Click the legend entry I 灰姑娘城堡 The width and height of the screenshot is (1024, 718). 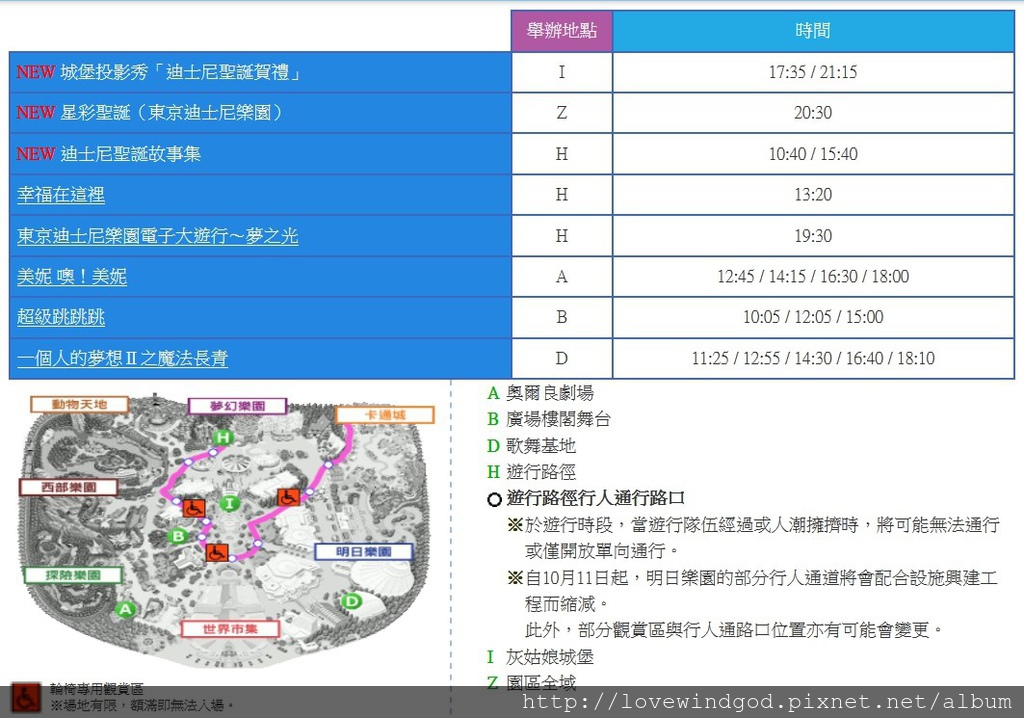(541, 657)
